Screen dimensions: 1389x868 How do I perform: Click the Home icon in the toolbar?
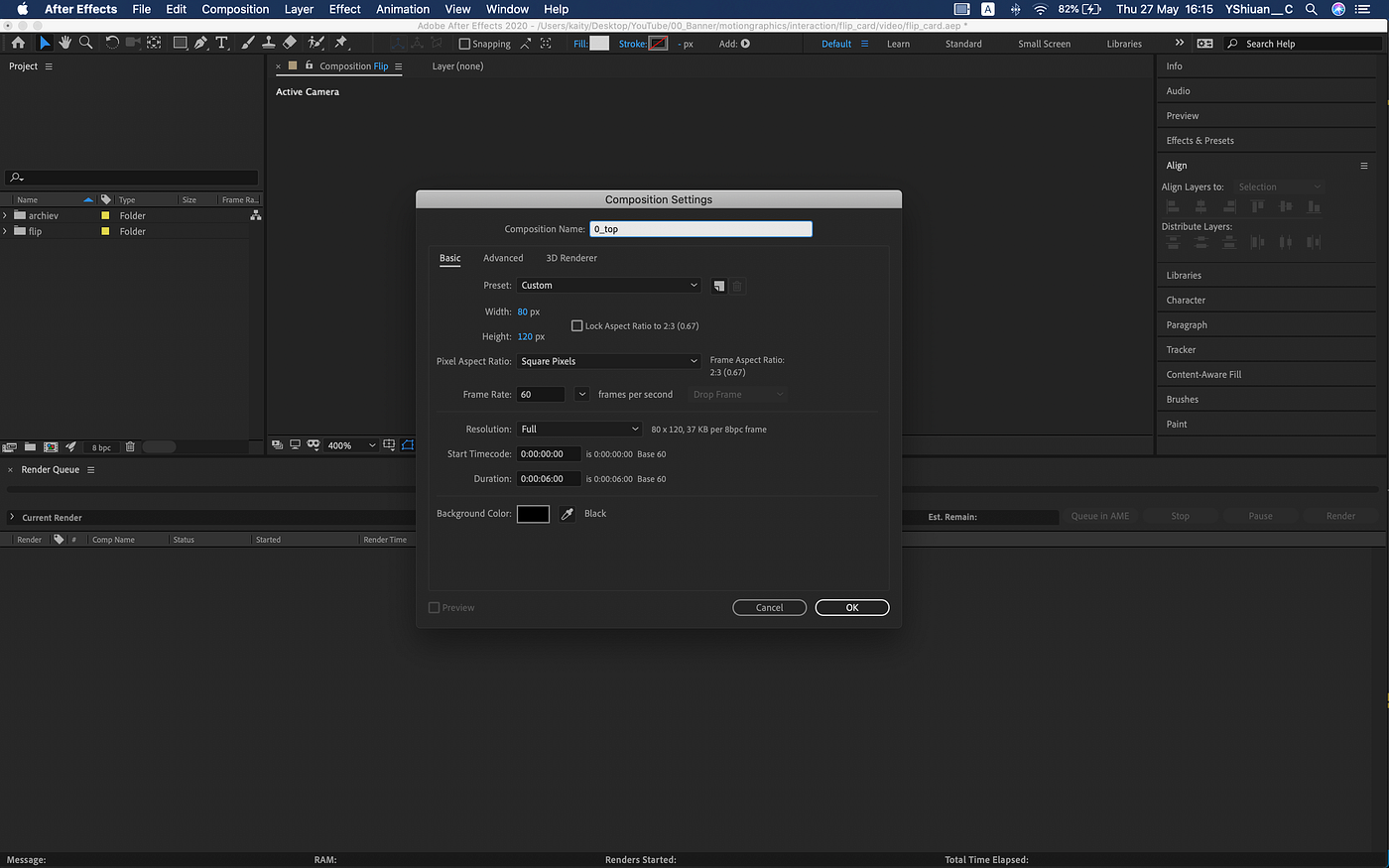(x=18, y=43)
